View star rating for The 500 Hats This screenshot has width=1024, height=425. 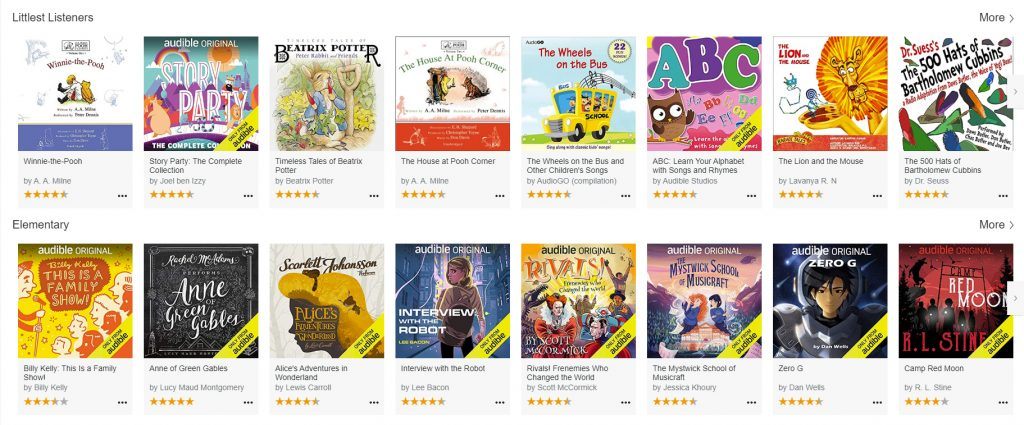coord(926,195)
